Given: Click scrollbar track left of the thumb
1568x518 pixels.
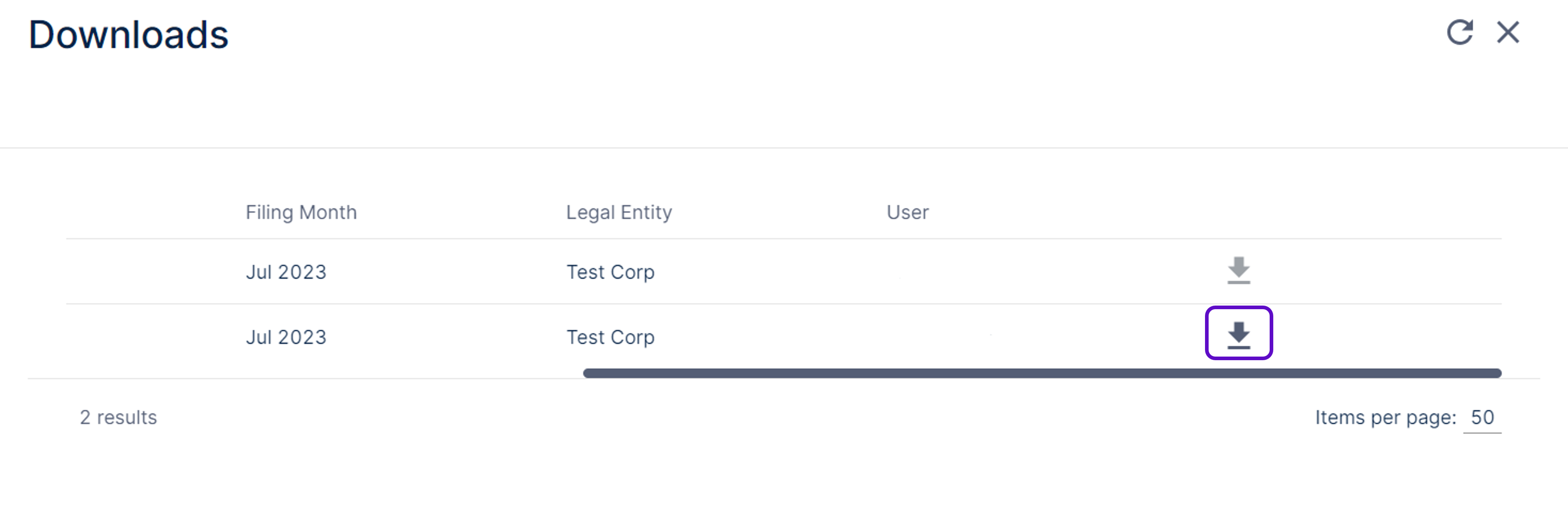Looking at the screenshot, I should (304, 373).
